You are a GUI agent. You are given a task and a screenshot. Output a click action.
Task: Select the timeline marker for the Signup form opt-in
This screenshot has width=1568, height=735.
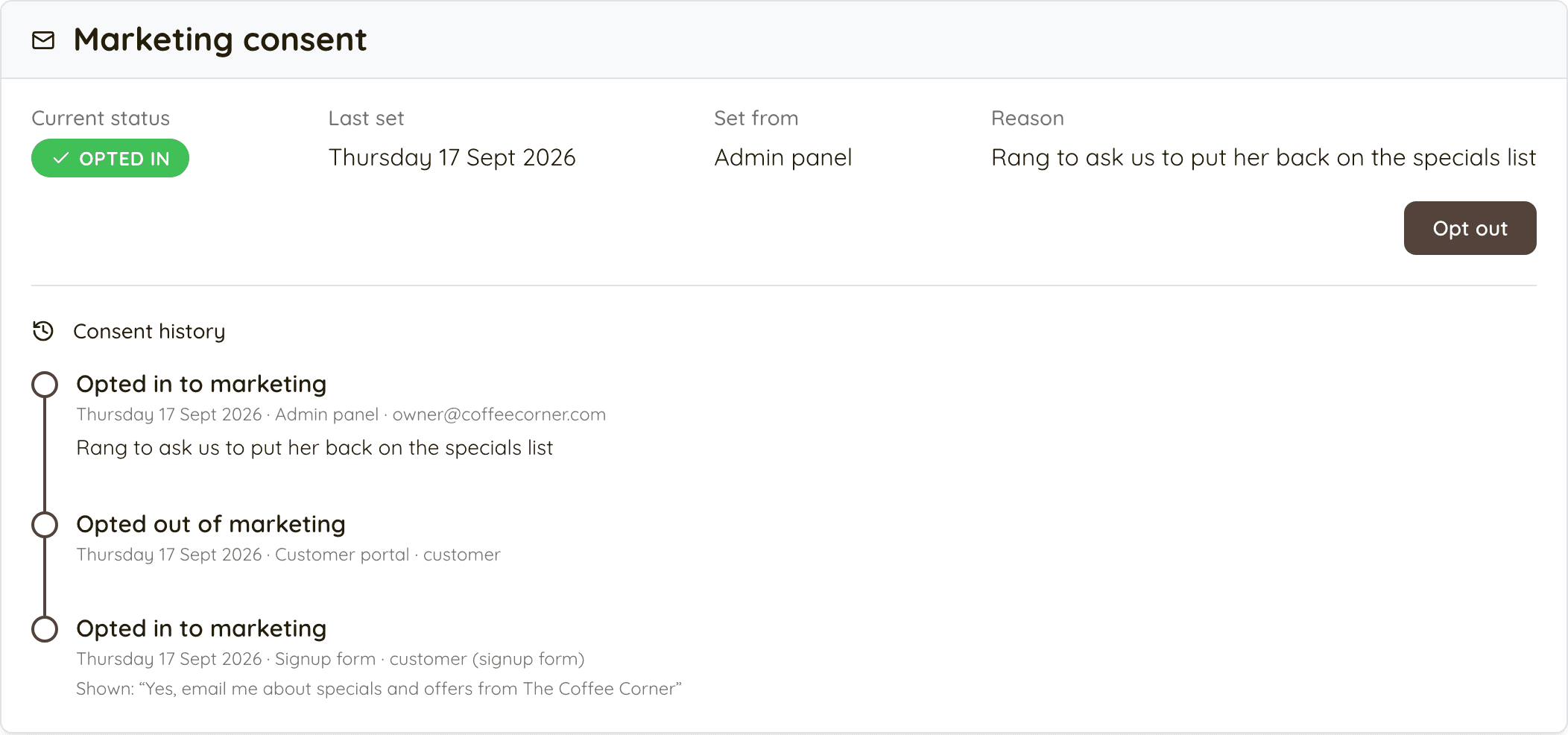45,629
